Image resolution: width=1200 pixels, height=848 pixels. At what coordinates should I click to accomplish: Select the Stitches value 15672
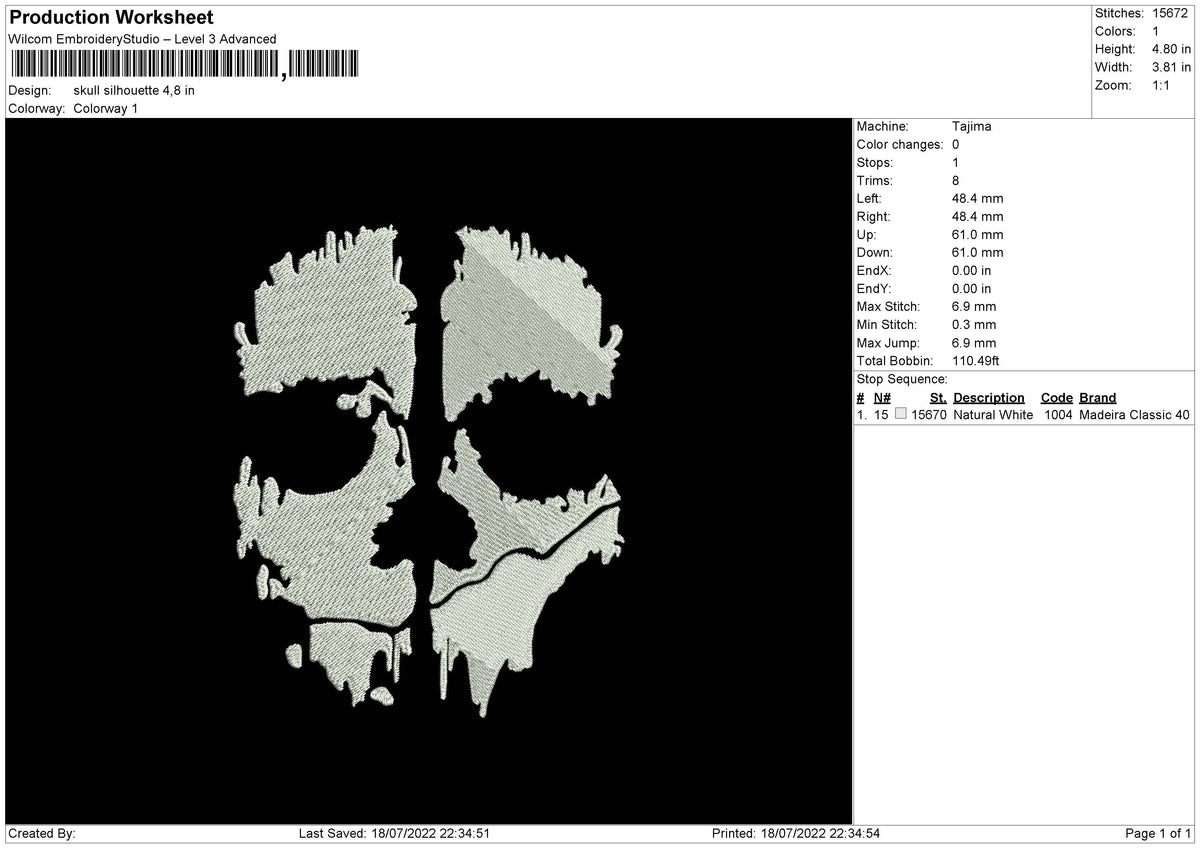tap(1172, 13)
